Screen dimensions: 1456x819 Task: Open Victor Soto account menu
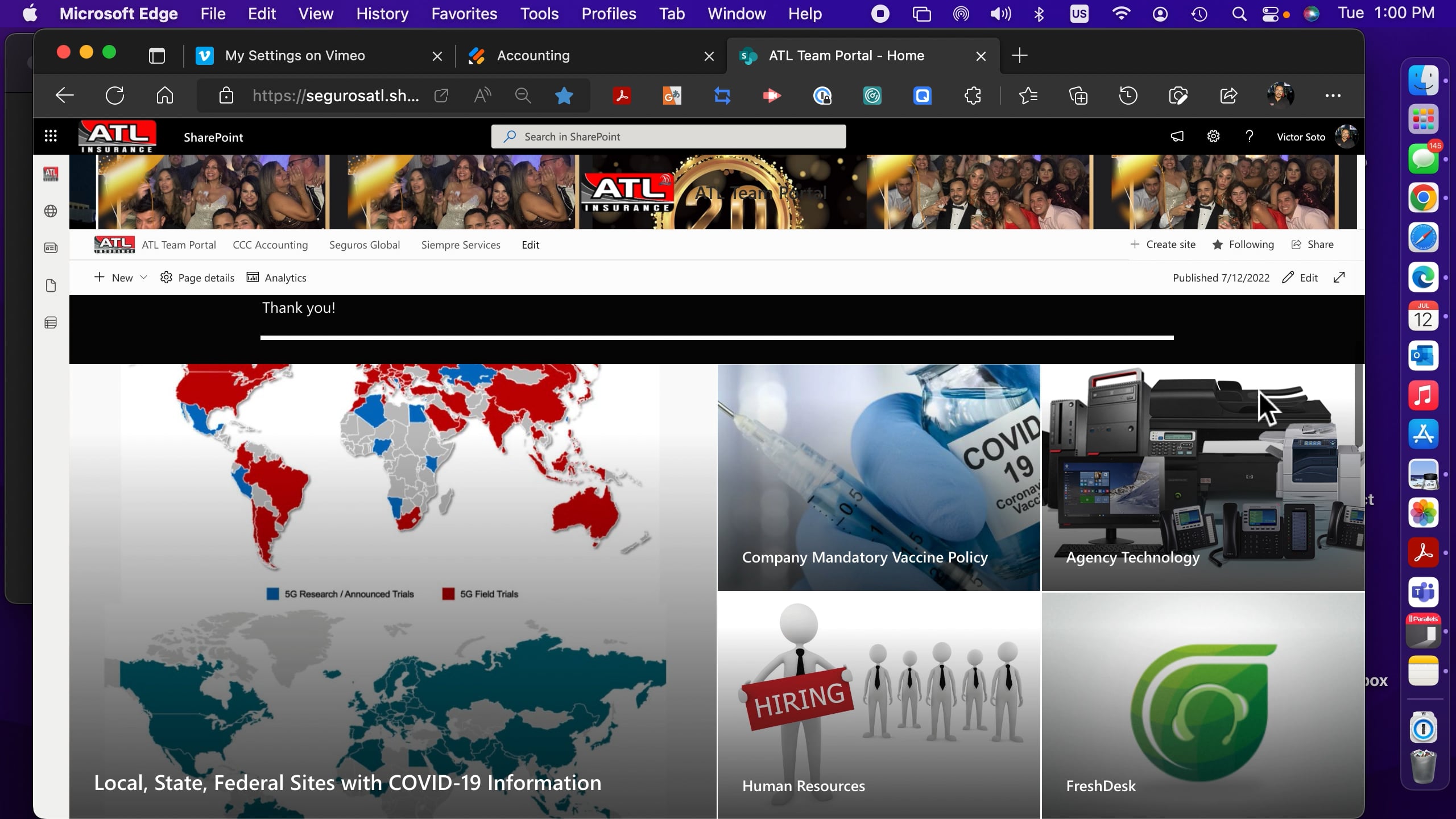coord(1345,136)
